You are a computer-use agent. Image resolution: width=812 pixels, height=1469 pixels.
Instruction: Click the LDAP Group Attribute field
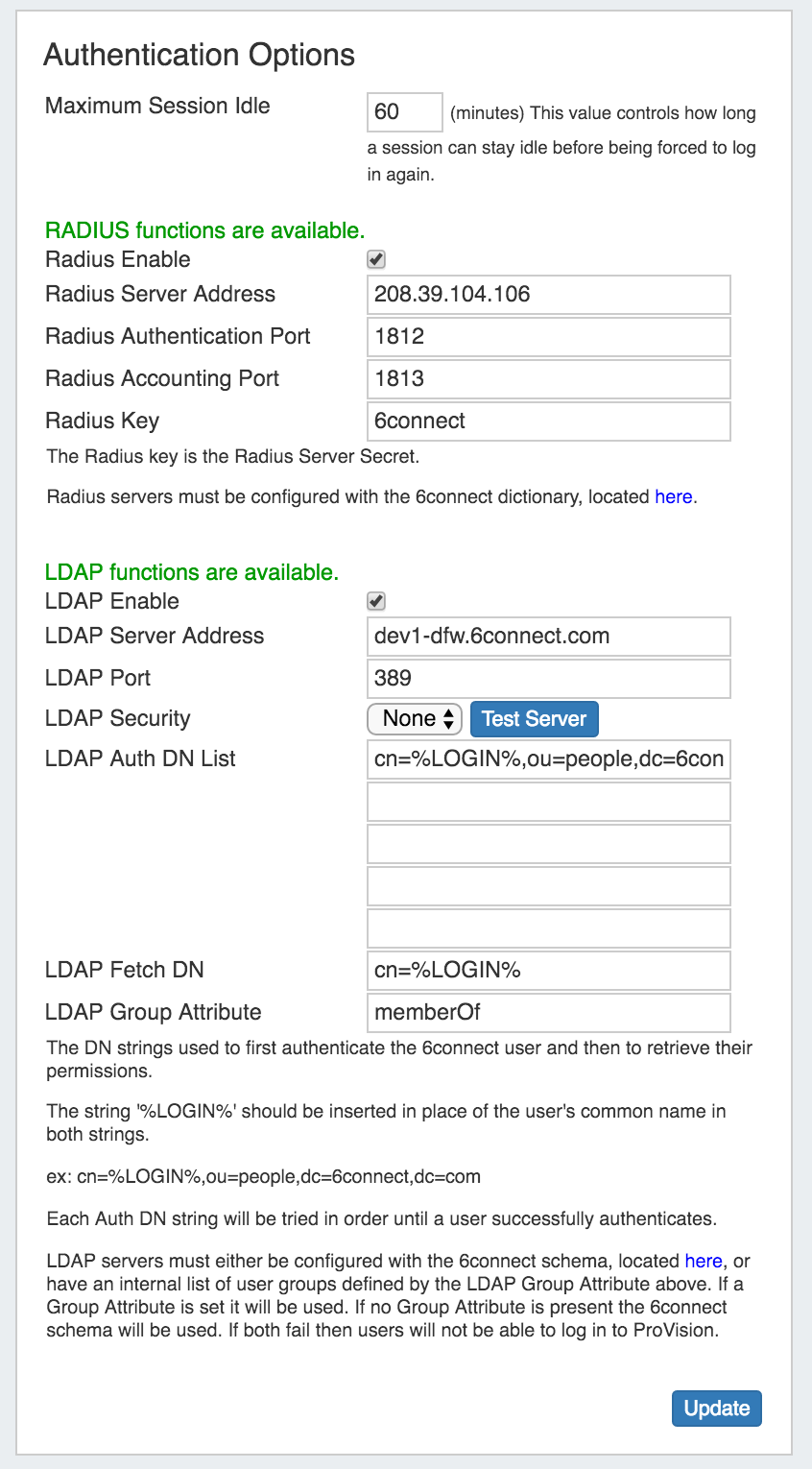[548, 1013]
